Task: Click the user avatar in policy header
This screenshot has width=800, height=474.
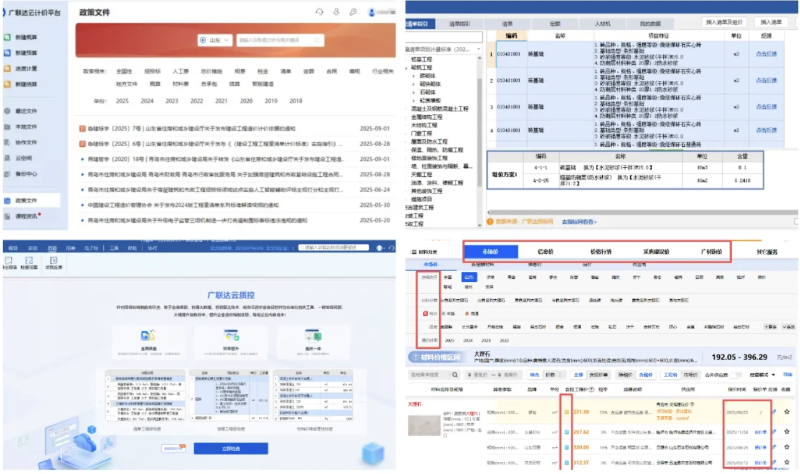Action: 372,12
